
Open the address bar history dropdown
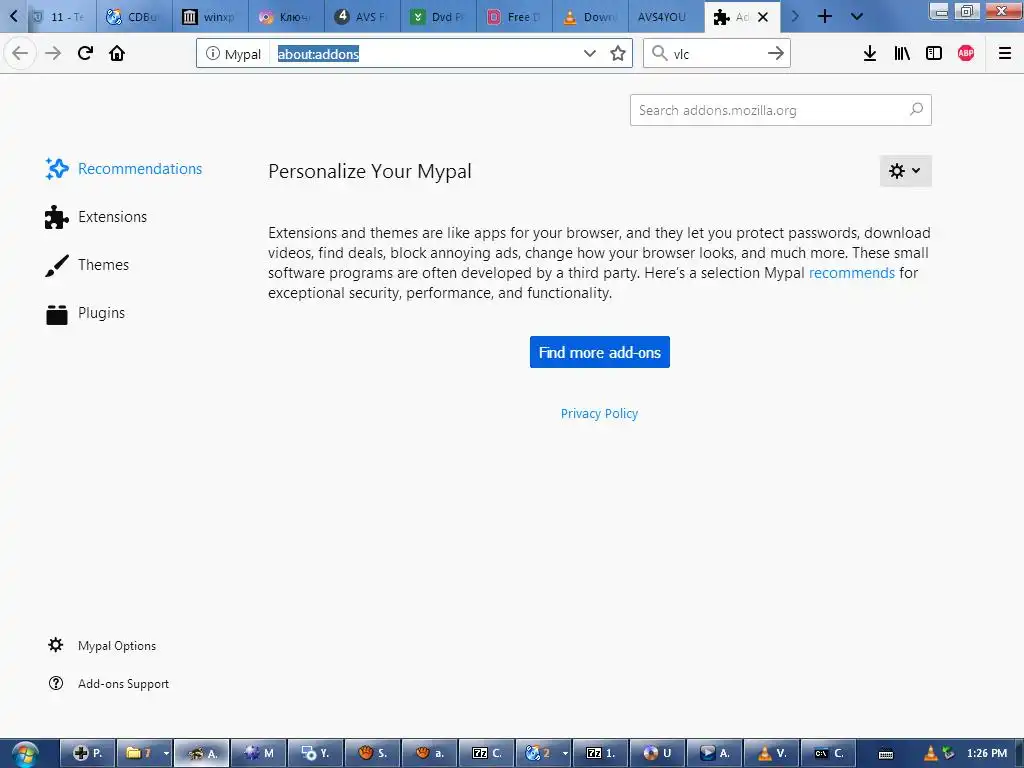pyautogui.click(x=590, y=54)
